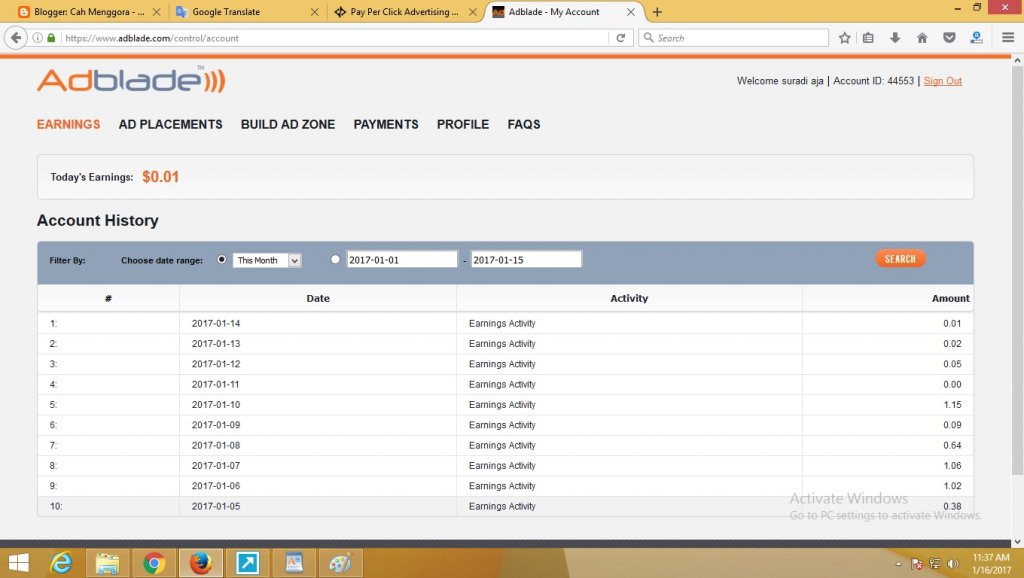Click today's earnings value $0.01
The height and width of the screenshot is (578, 1024).
pyautogui.click(x=161, y=177)
